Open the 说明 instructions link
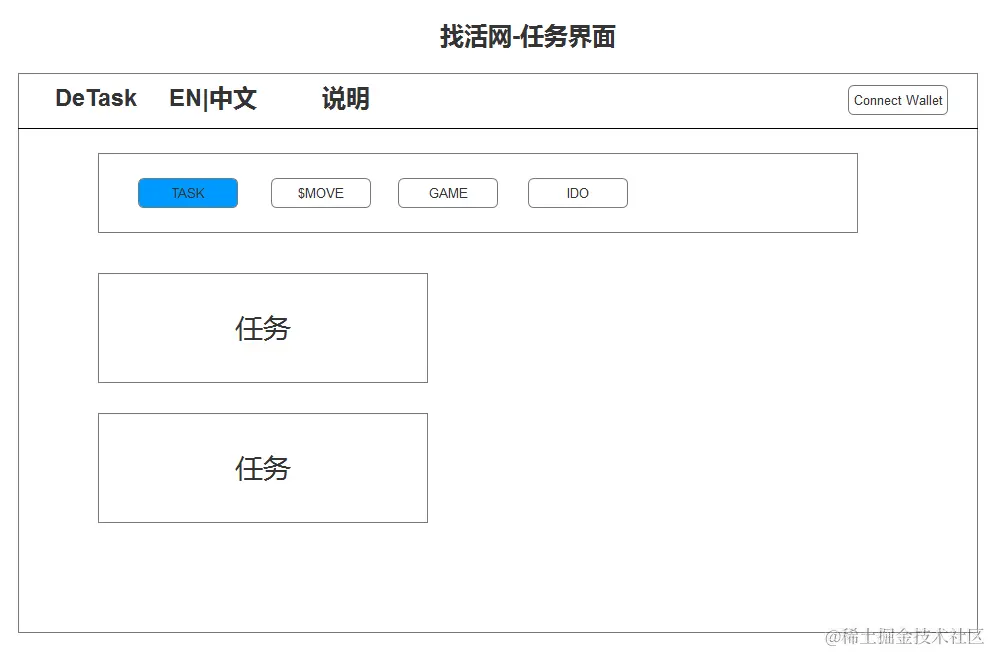Viewport: 991px width, 653px height. (346, 99)
